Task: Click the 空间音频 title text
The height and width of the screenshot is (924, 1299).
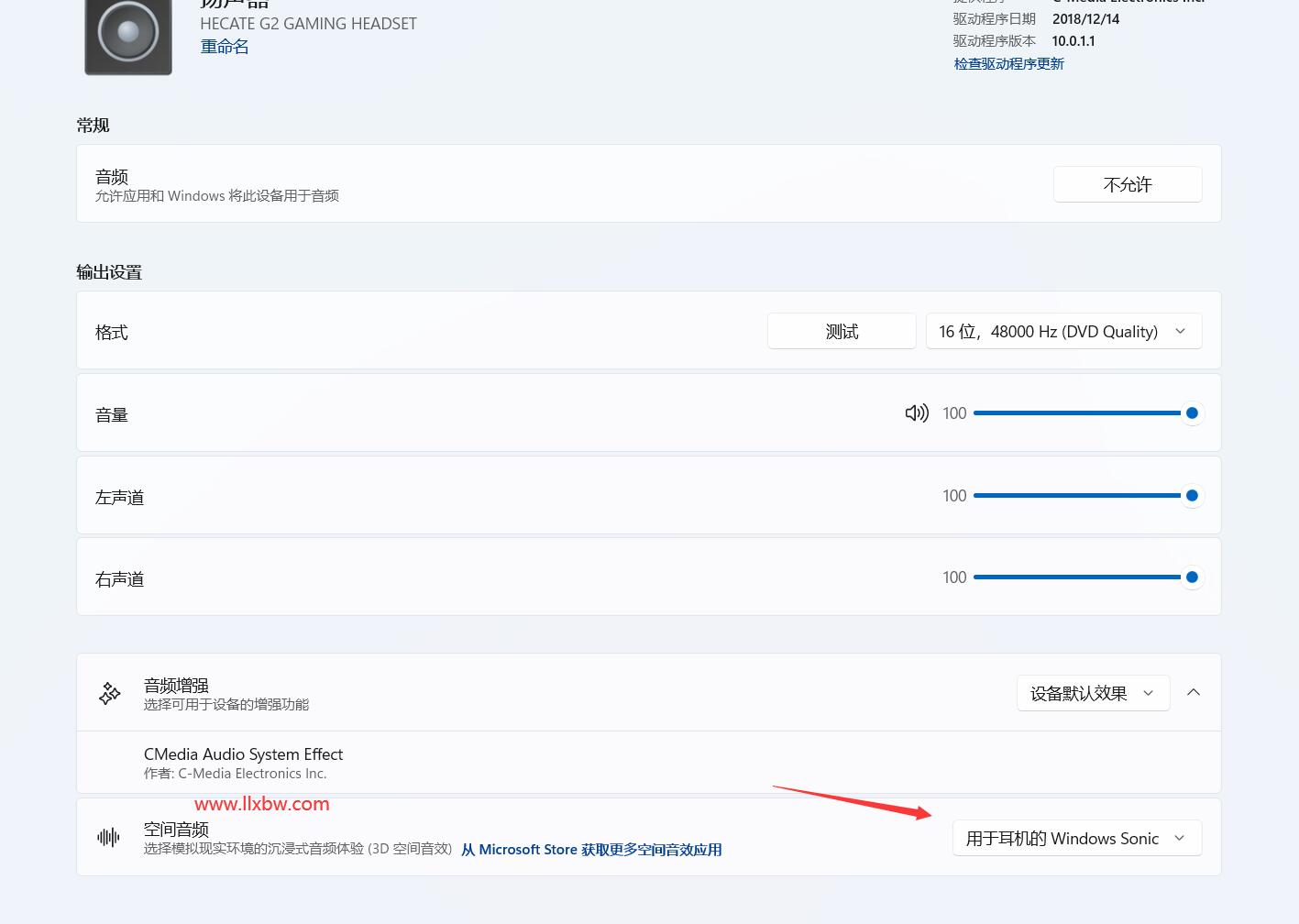Action: coord(176,829)
